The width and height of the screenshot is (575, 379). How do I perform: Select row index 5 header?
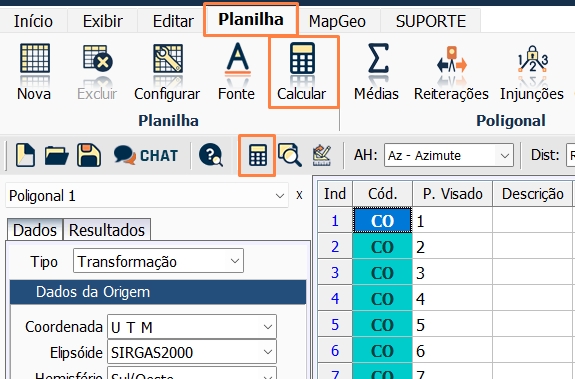click(x=335, y=324)
